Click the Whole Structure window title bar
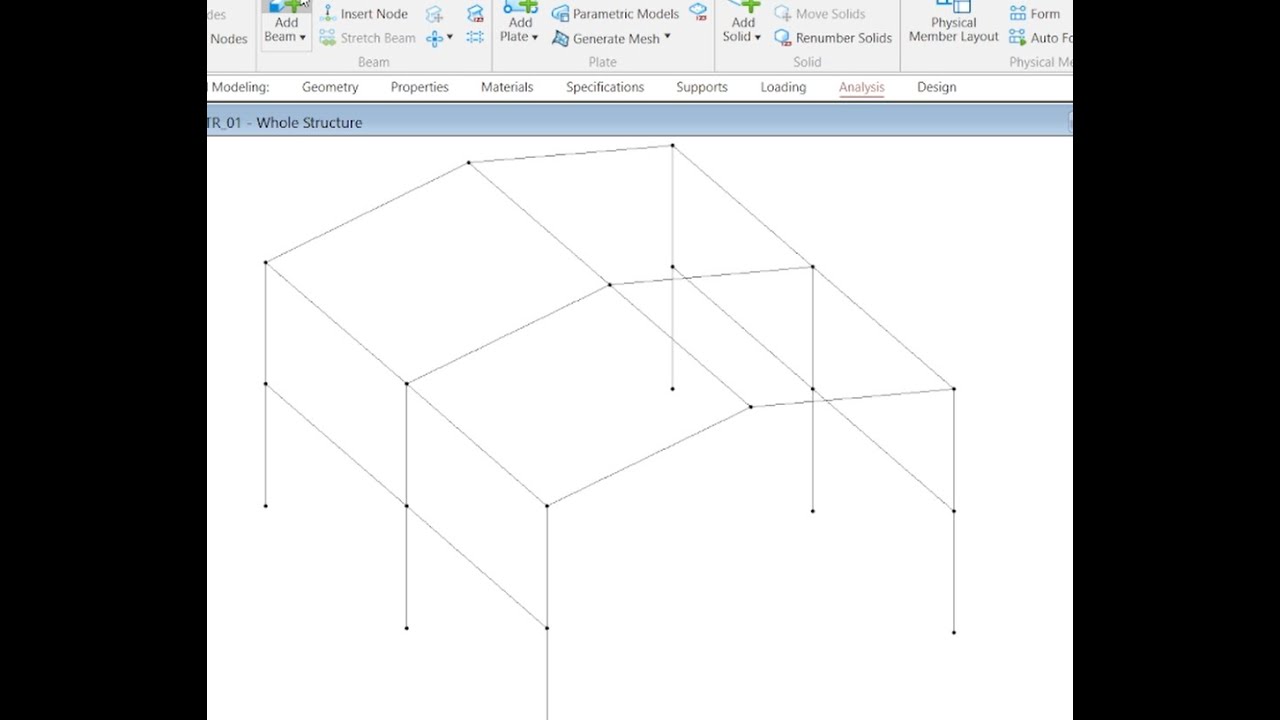1280x720 pixels. pyautogui.click(x=639, y=122)
